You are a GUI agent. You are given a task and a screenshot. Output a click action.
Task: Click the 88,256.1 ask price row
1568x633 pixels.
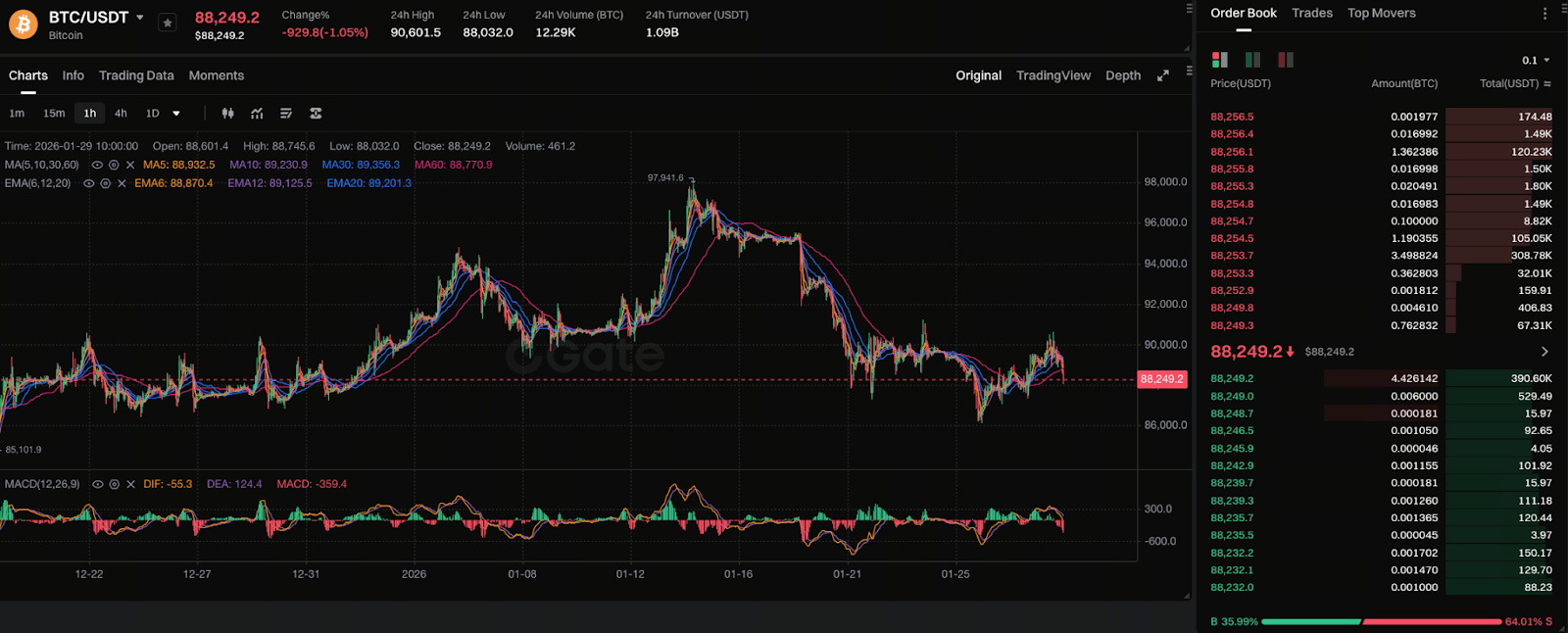(1232, 152)
